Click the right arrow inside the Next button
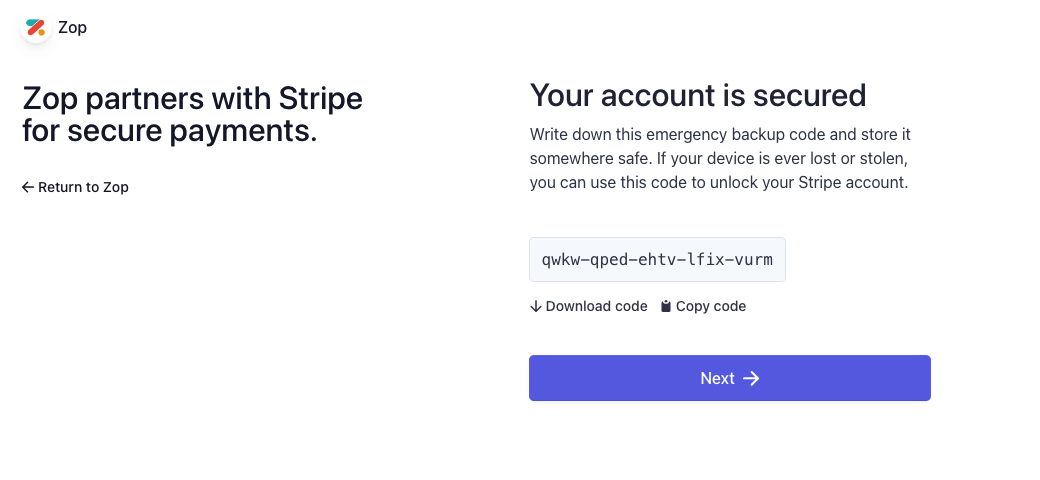The image size is (1040, 480). [x=751, y=378]
